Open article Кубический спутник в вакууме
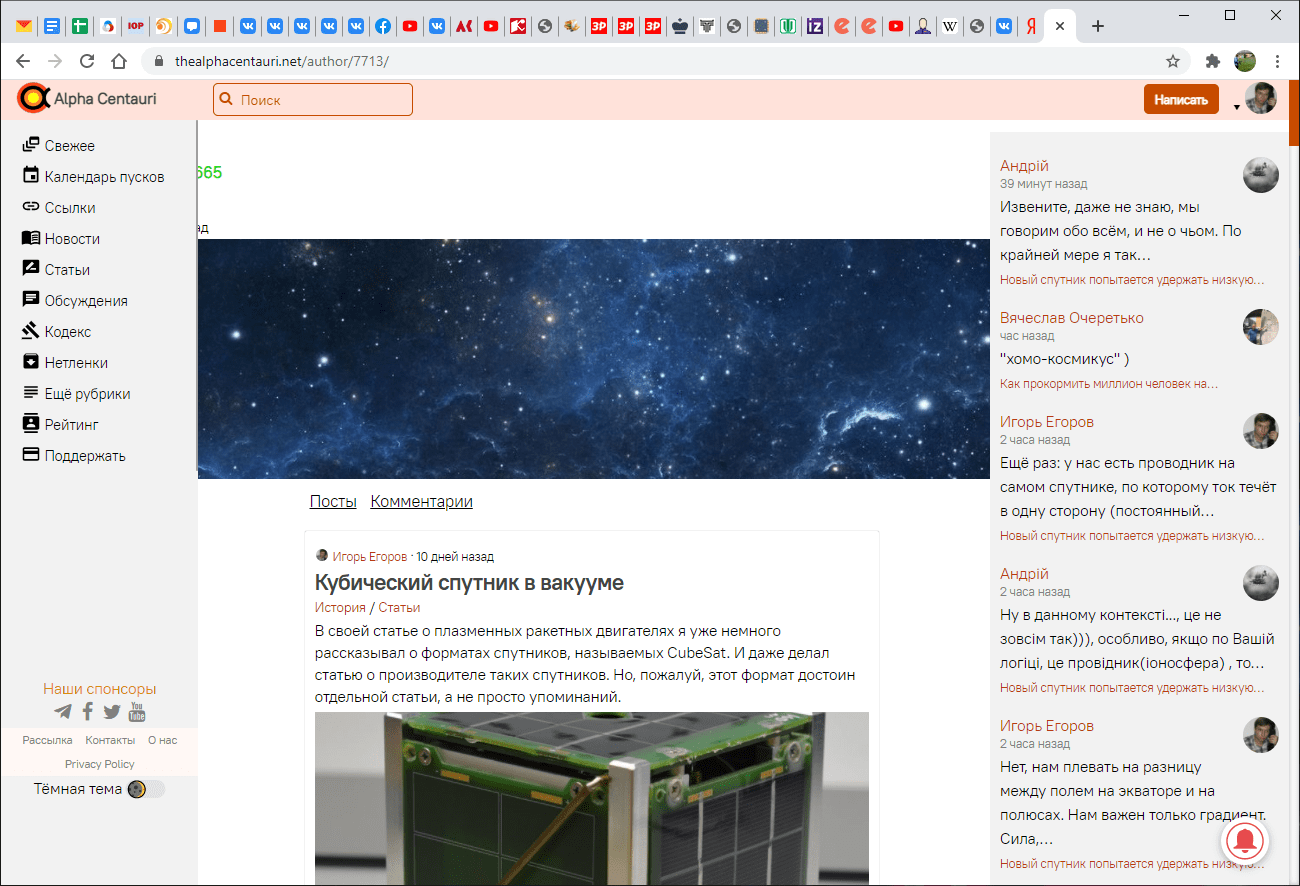 click(469, 583)
